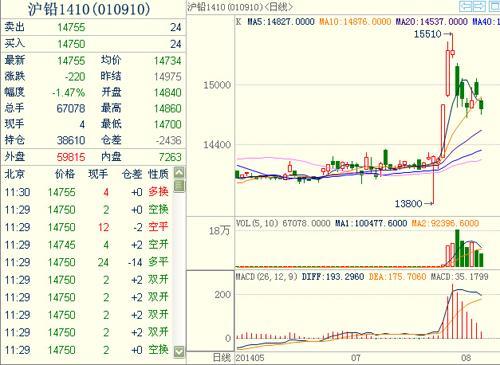Select the 11:30 tick row 多换
Screen dimensions: 500x365
pyautogui.click(x=87, y=192)
